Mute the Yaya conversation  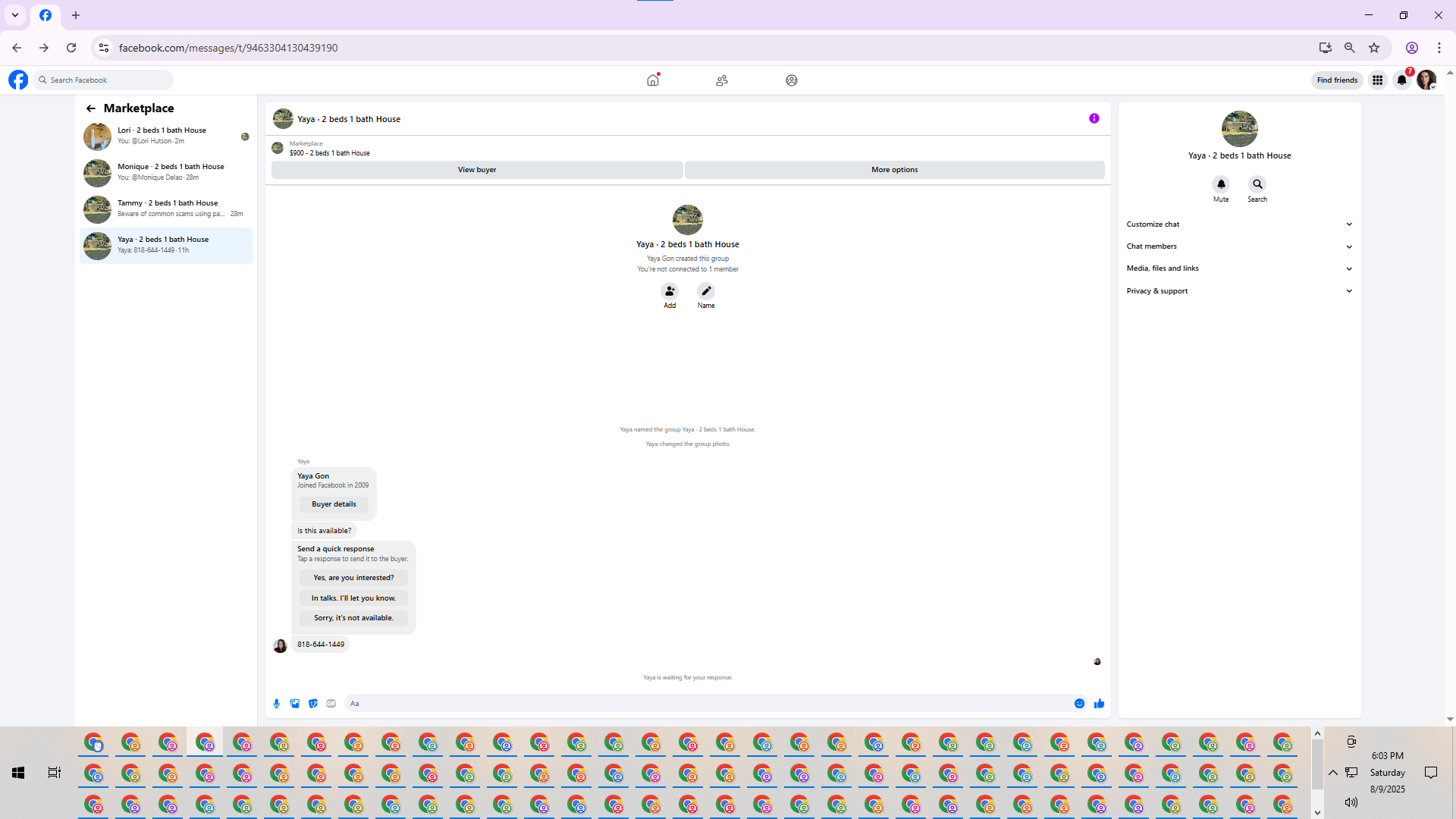[x=1221, y=184]
